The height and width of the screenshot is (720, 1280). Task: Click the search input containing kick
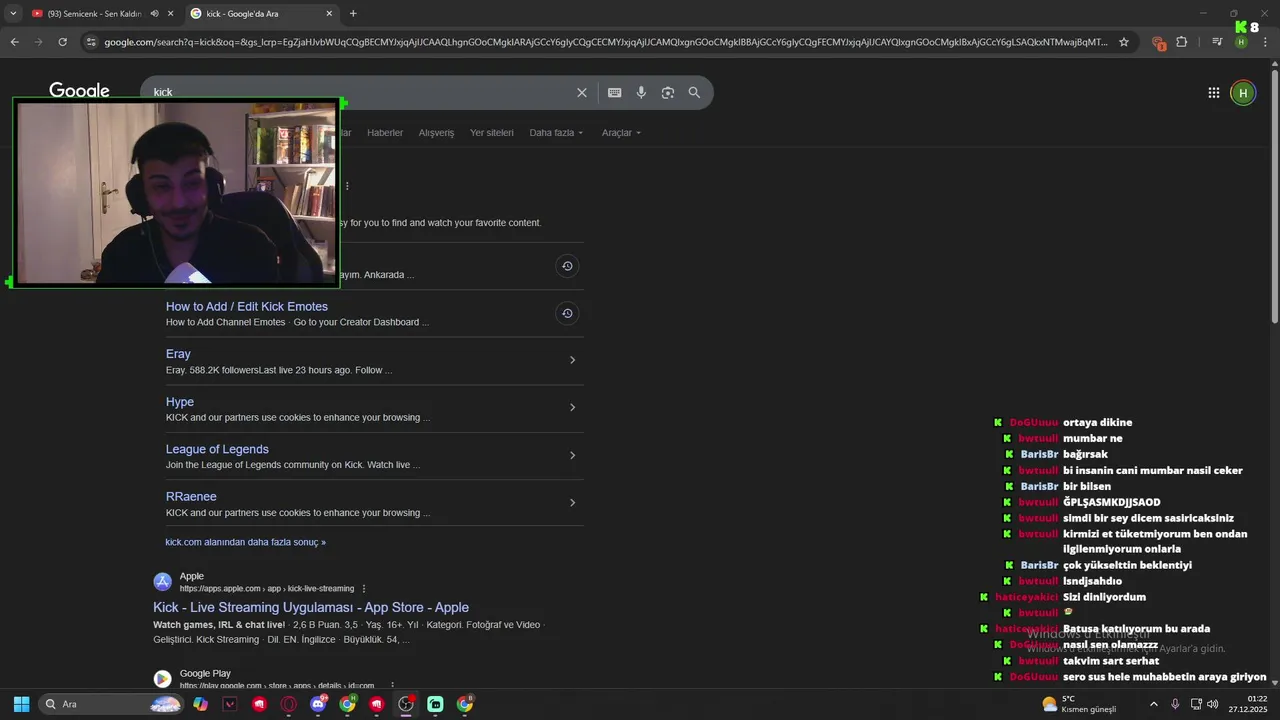click(x=360, y=92)
